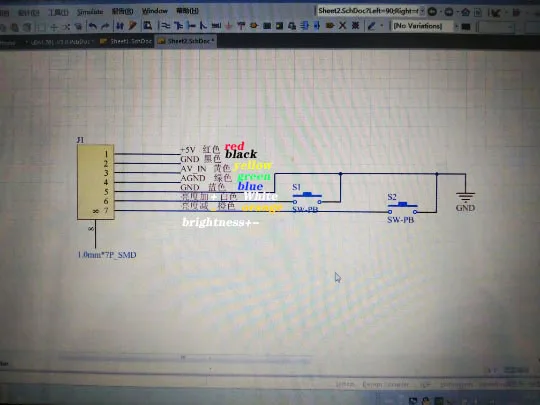Viewport: 540px width, 405px height.
Task: Click the 1.0mm*7P_SMD component label
Action: coord(107,255)
